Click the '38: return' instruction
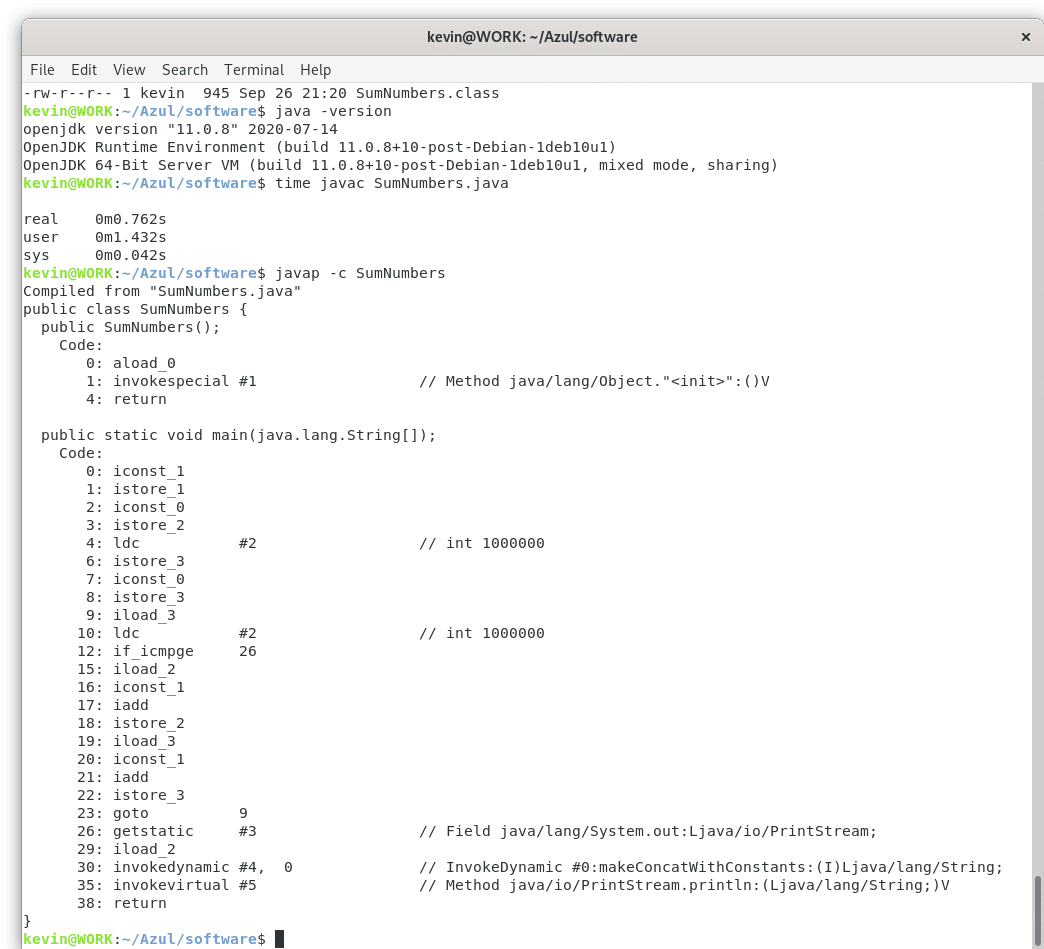The image size is (1044, 949). pos(122,902)
